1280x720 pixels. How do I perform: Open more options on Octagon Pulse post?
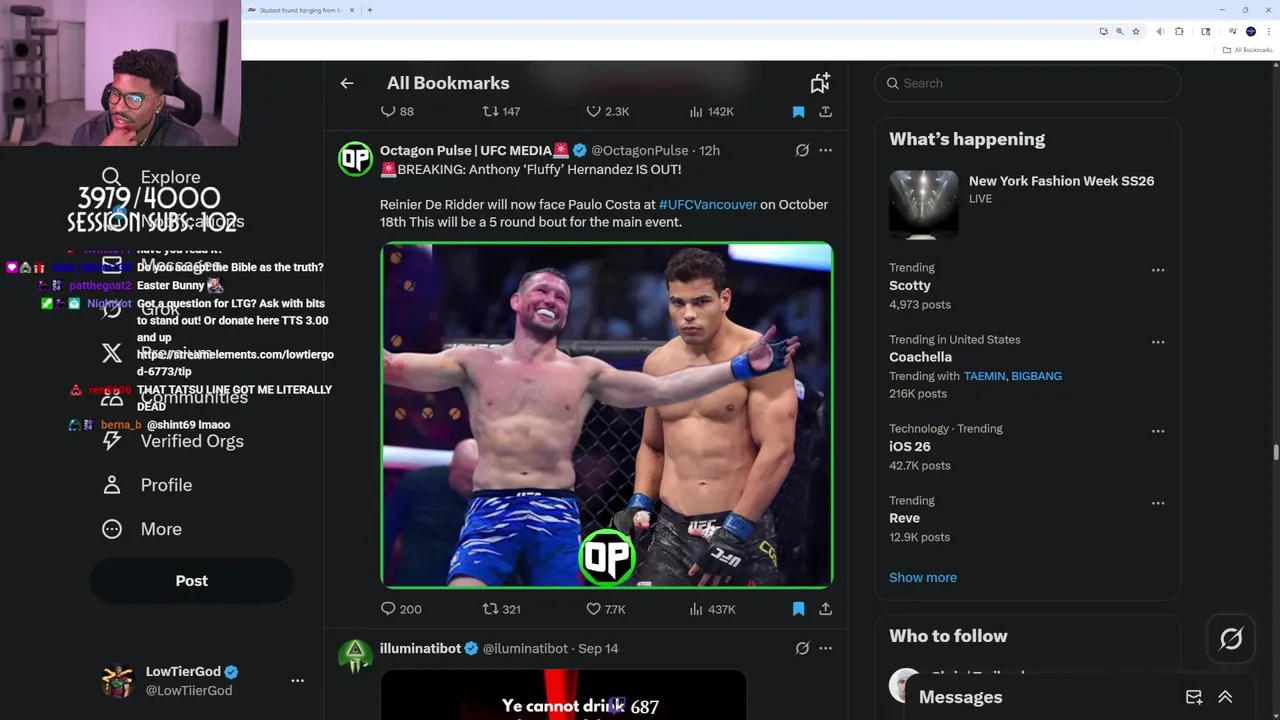pyautogui.click(x=825, y=150)
